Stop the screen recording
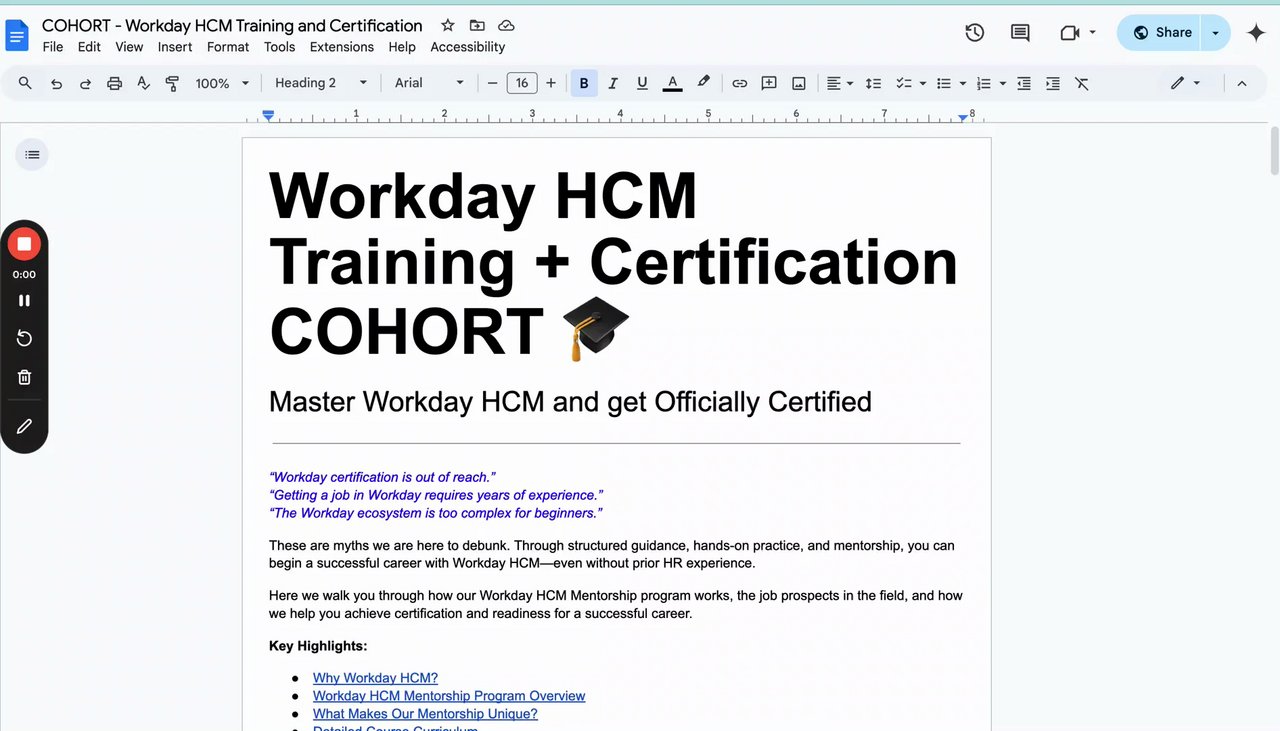This screenshot has width=1280, height=731. click(x=24, y=244)
